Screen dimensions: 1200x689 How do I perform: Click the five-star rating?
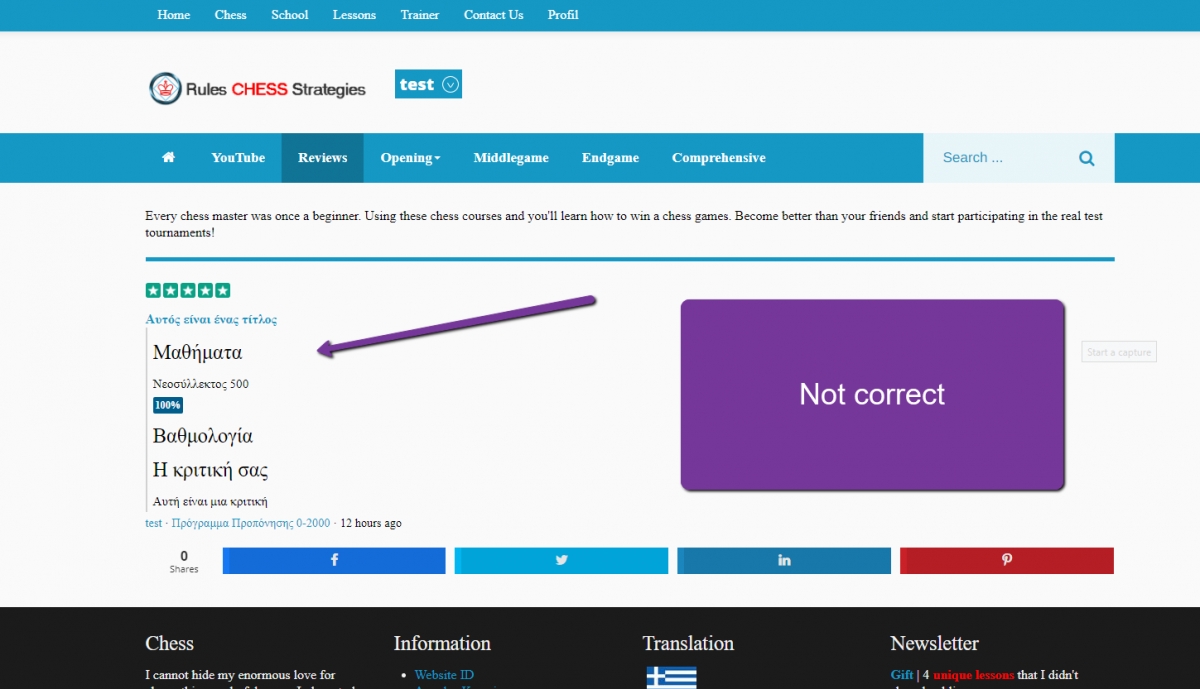coord(188,291)
